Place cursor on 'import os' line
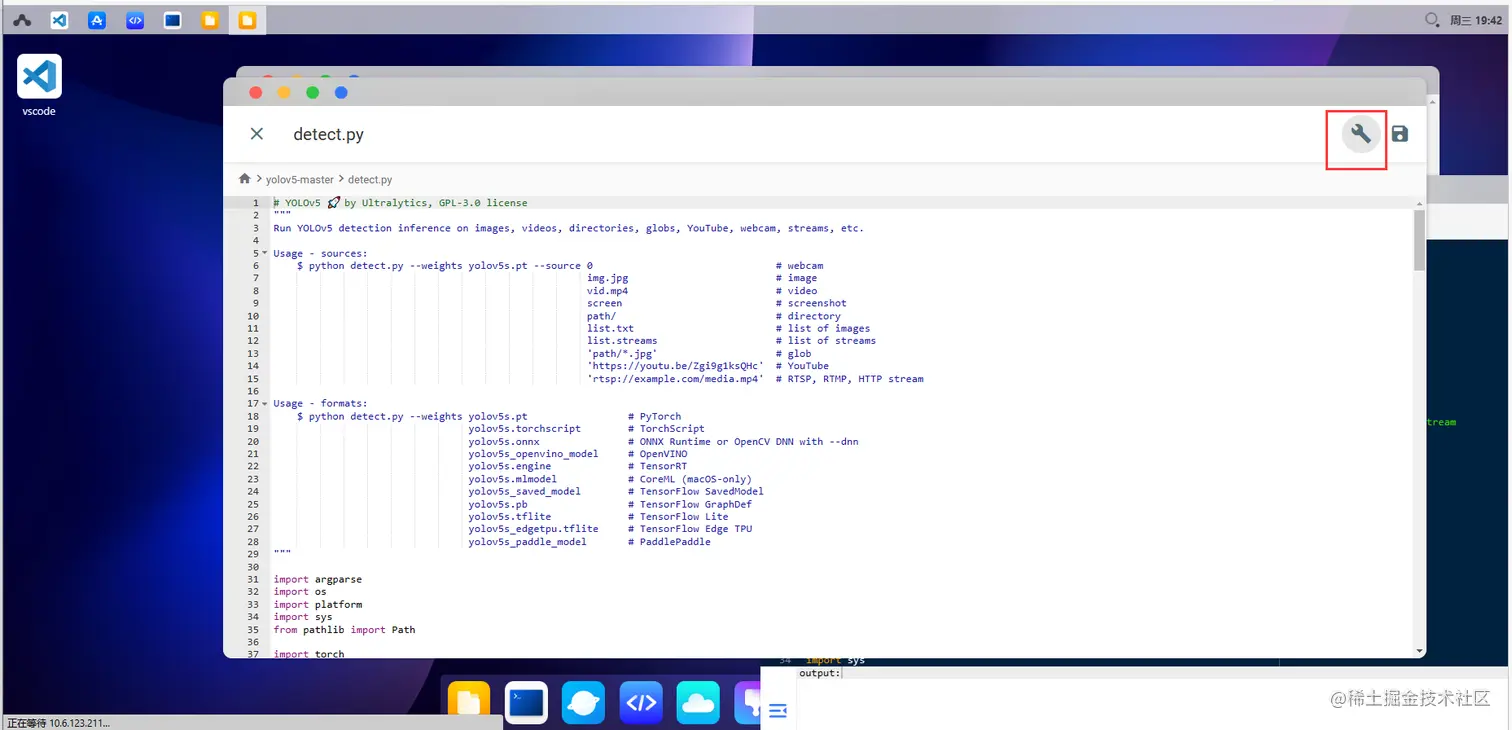Viewport: 1512px width, 730px height. point(300,592)
